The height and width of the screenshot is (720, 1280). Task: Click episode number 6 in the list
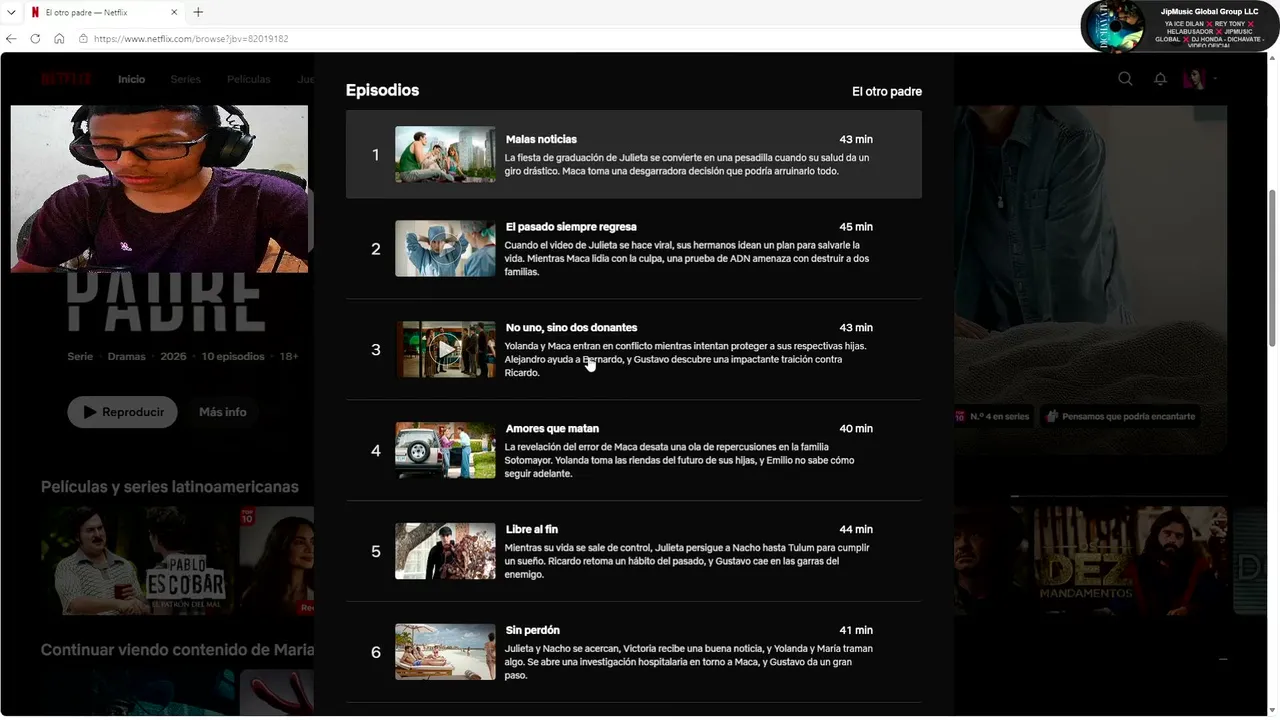tap(376, 653)
